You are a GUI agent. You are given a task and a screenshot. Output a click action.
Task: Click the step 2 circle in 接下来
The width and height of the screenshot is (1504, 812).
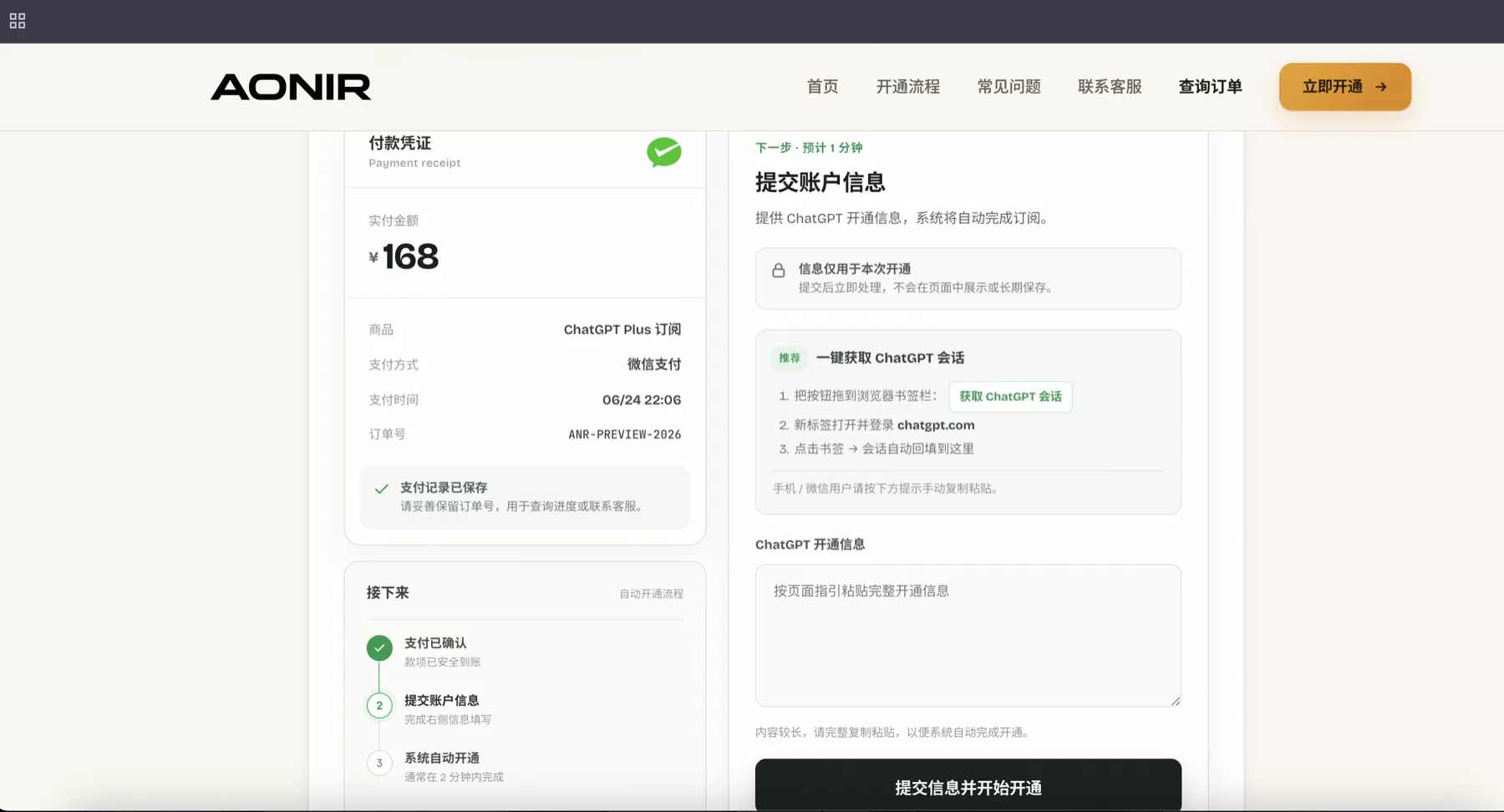pos(379,705)
